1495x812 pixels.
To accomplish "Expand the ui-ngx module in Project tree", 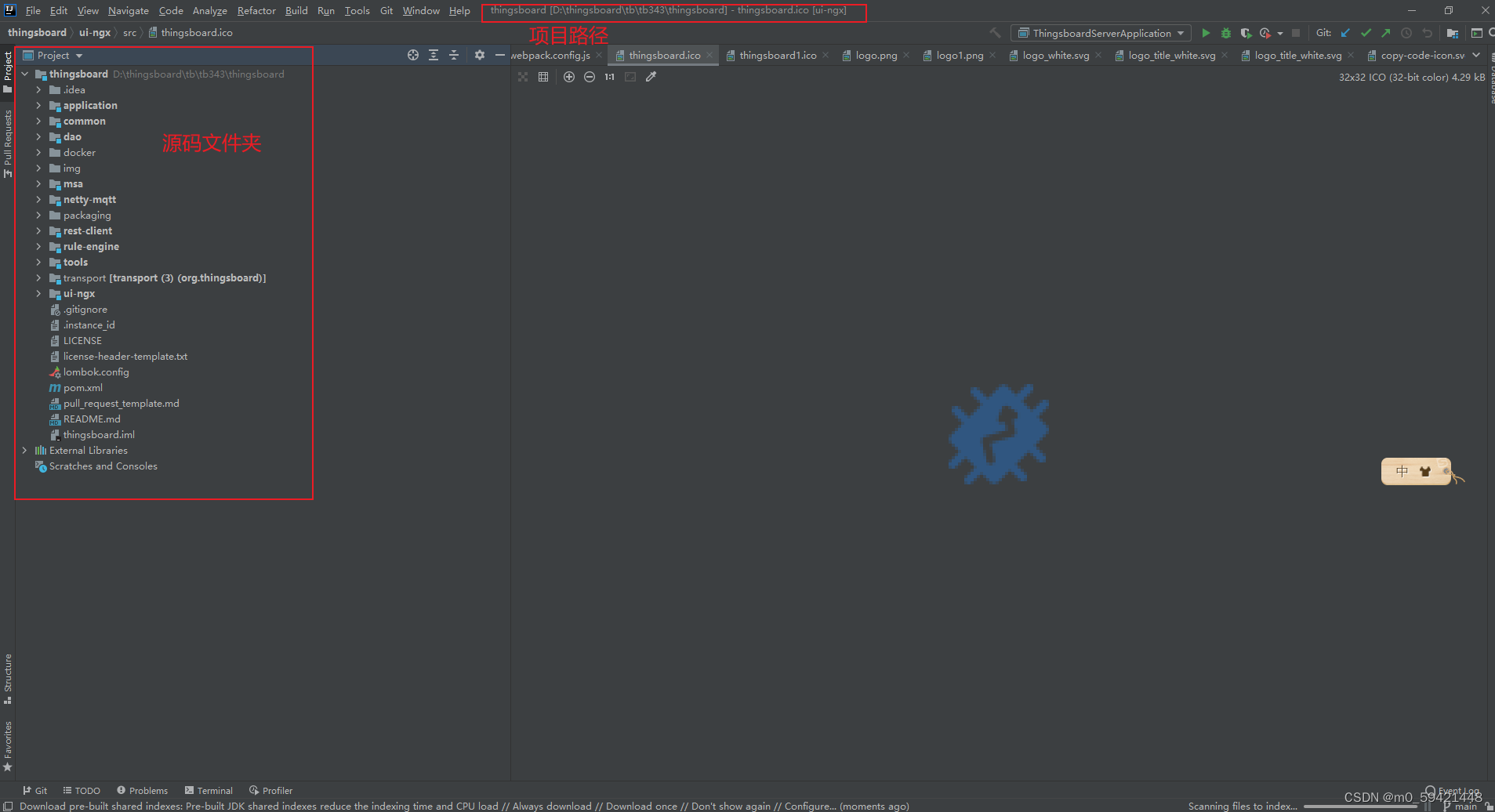I will coord(38,293).
